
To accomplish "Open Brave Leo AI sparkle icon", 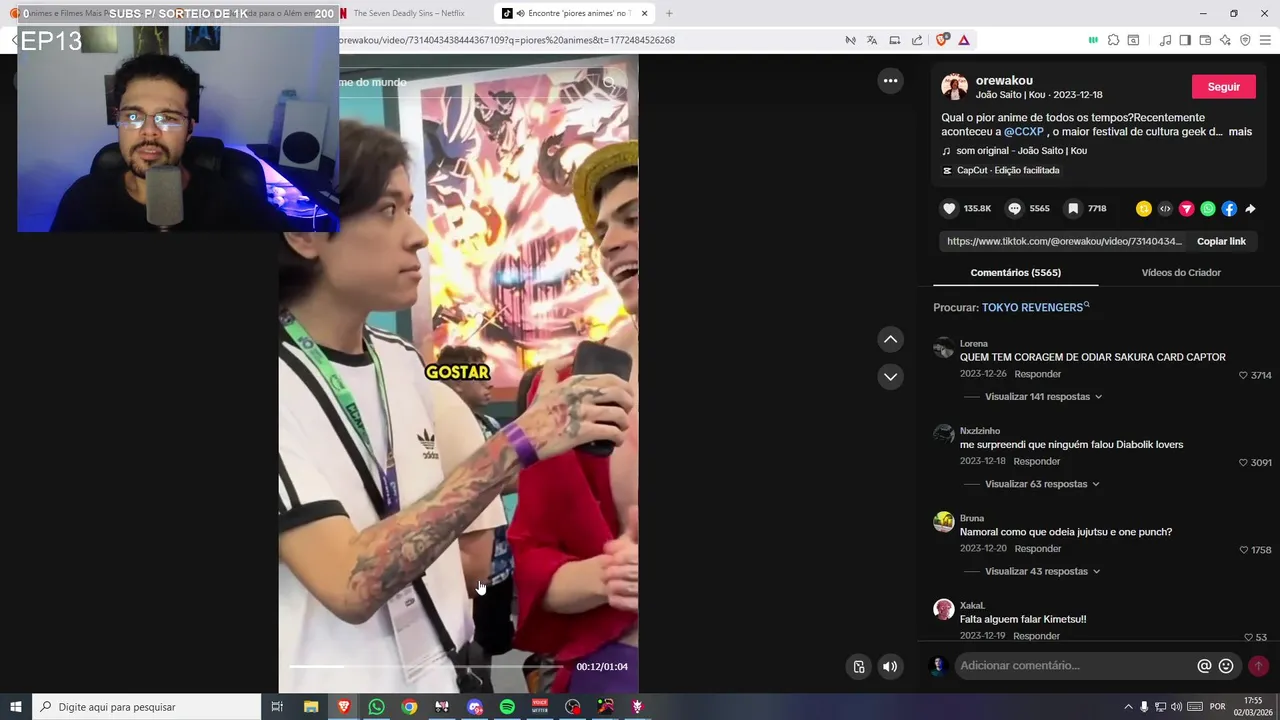I will [1225, 40].
